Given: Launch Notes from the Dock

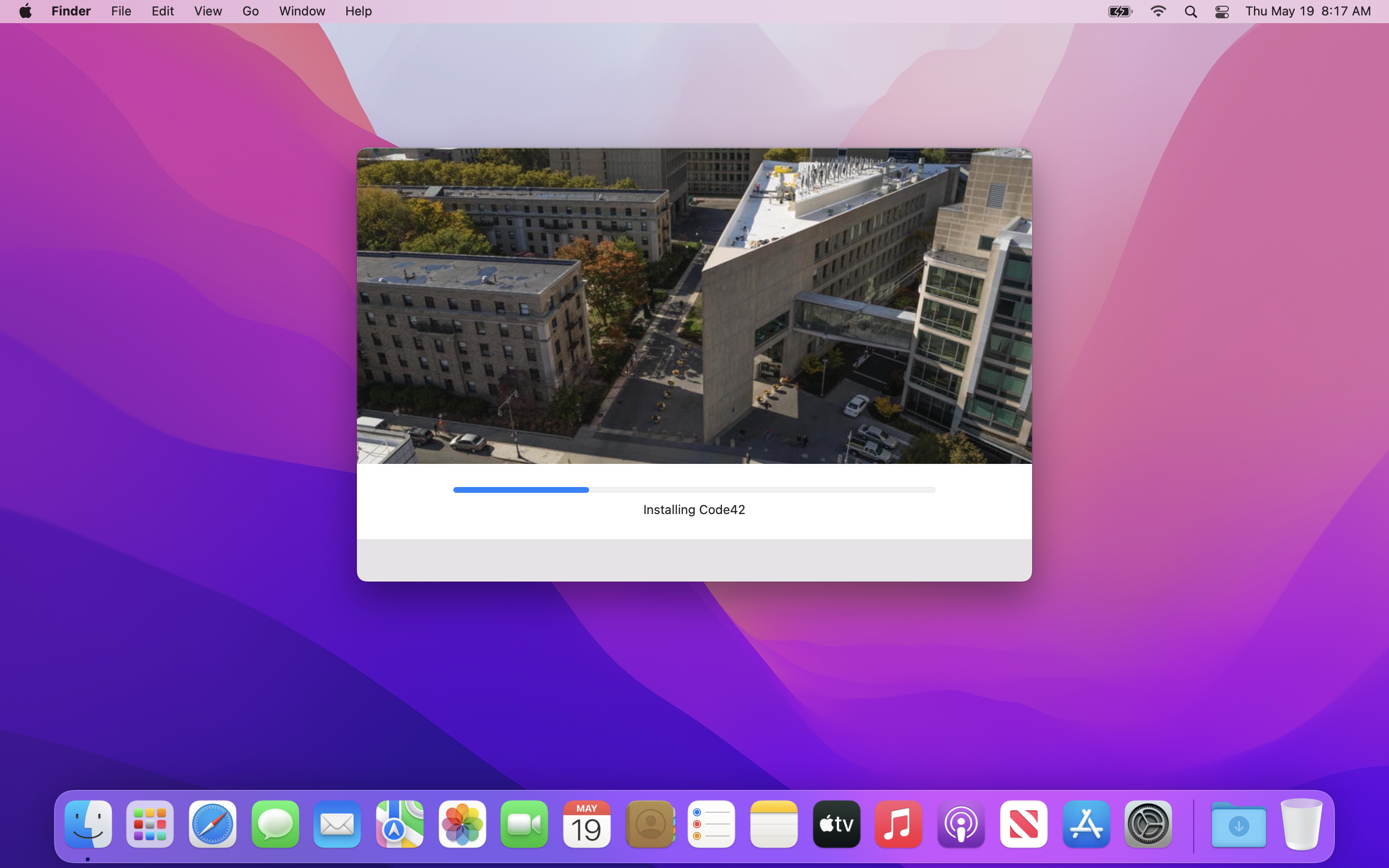Looking at the screenshot, I should 774,824.
